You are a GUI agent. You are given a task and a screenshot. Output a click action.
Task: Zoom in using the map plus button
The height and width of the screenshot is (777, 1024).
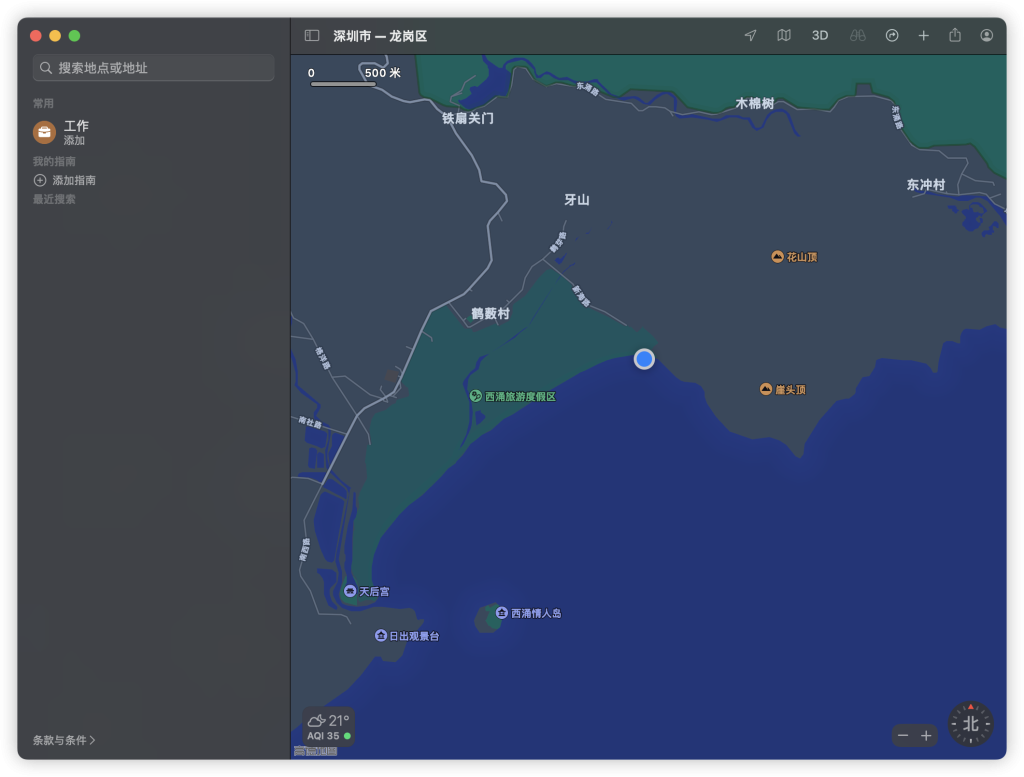tap(926, 736)
